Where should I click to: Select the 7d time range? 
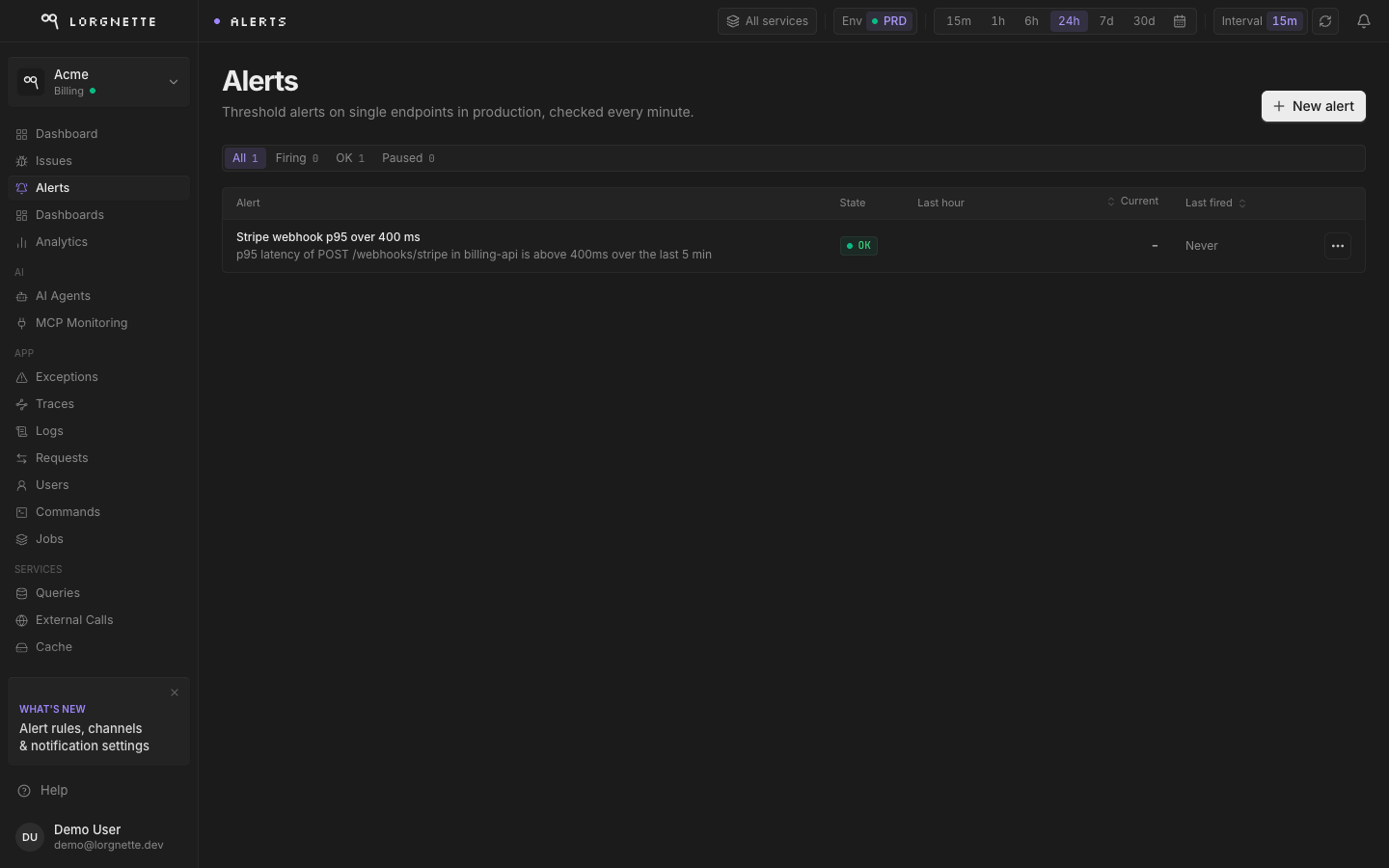point(1106,21)
